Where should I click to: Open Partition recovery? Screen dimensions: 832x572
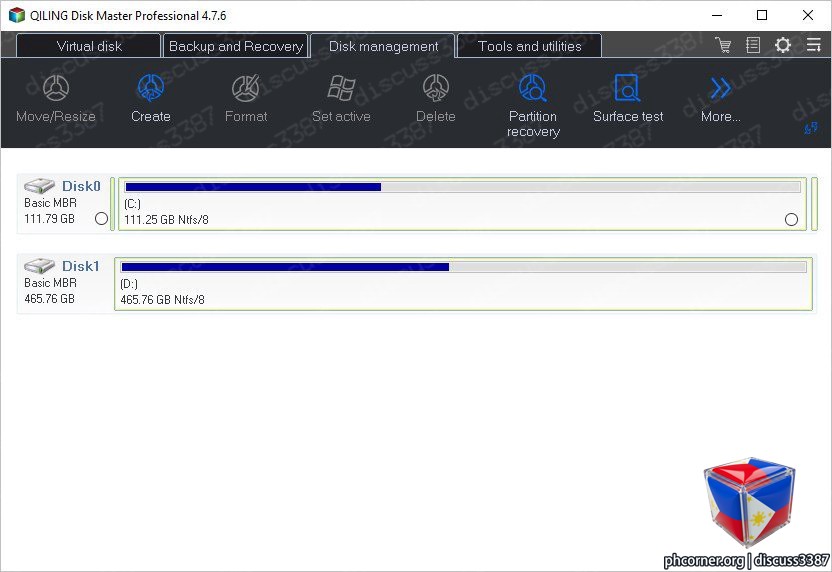pyautogui.click(x=533, y=106)
